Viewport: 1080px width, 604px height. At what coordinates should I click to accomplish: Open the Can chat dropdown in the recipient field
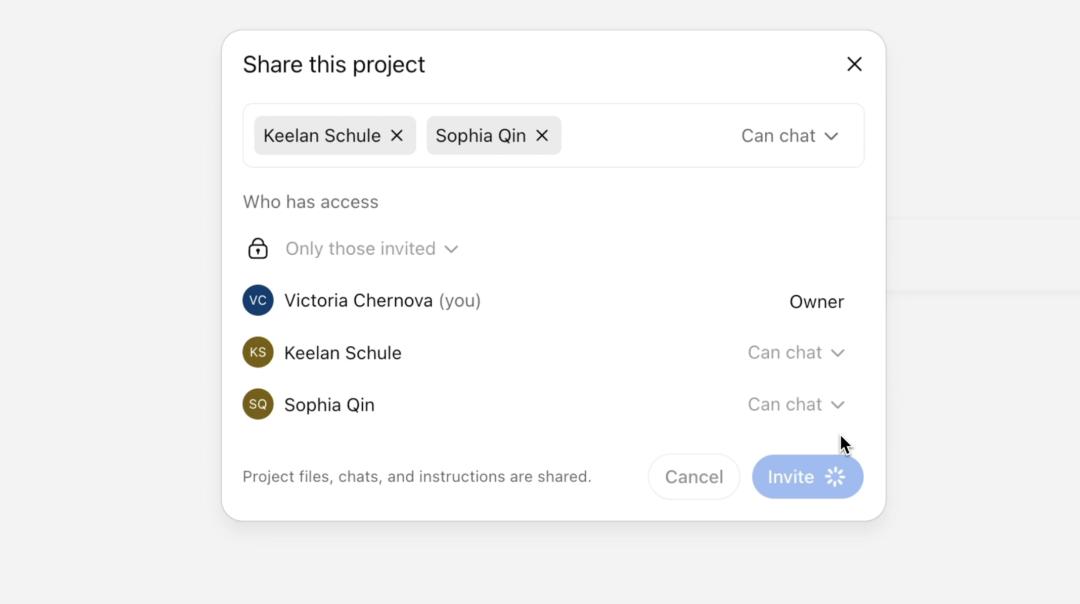pos(790,135)
